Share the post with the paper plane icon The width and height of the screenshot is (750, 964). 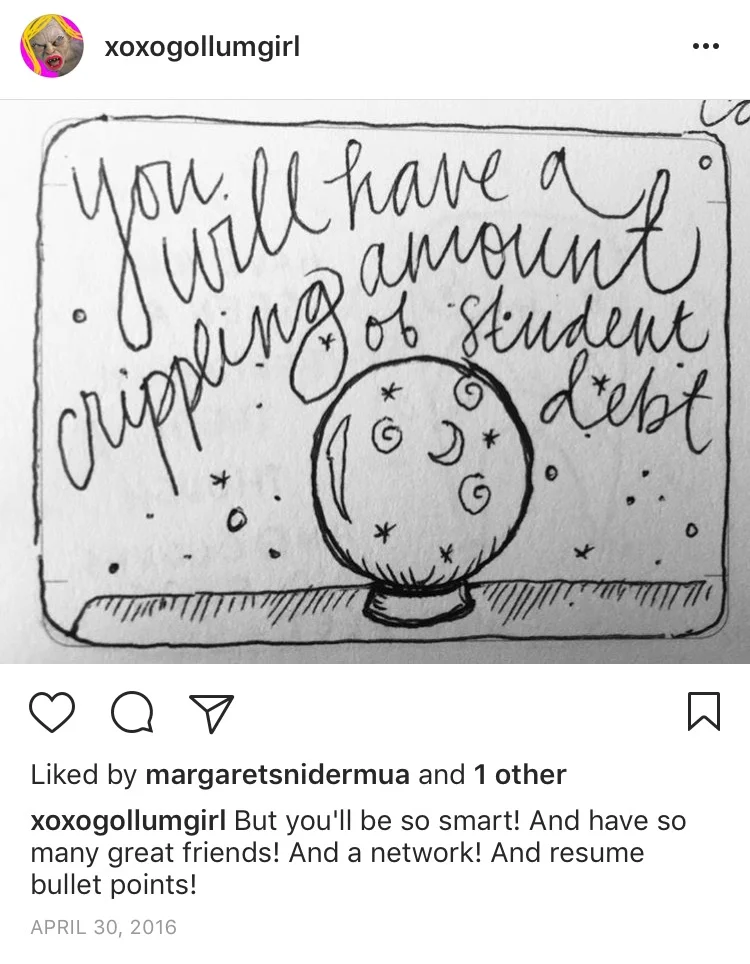point(211,713)
